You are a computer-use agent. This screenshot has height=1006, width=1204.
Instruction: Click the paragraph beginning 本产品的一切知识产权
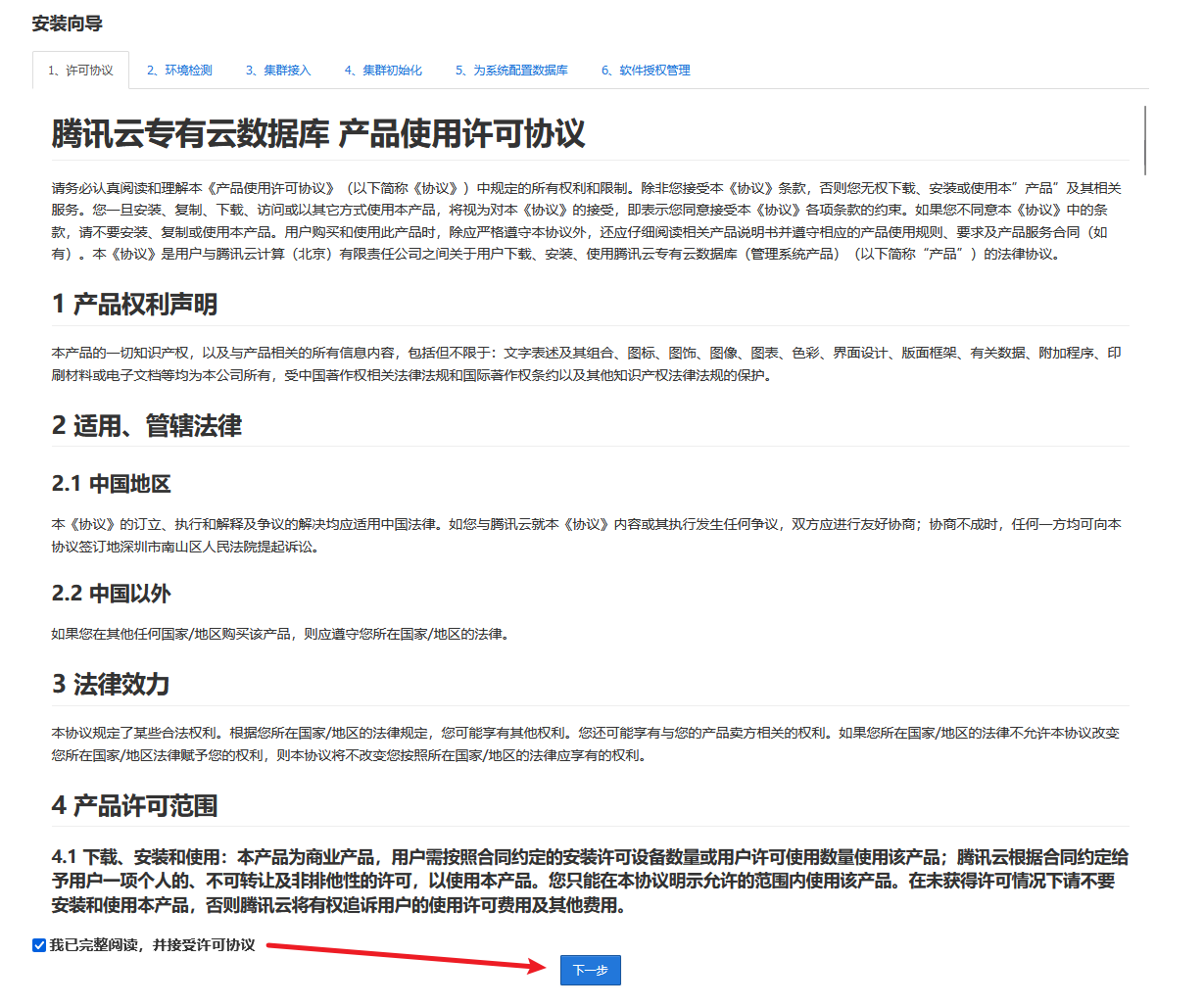pyautogui.click(x=587, y=364)
